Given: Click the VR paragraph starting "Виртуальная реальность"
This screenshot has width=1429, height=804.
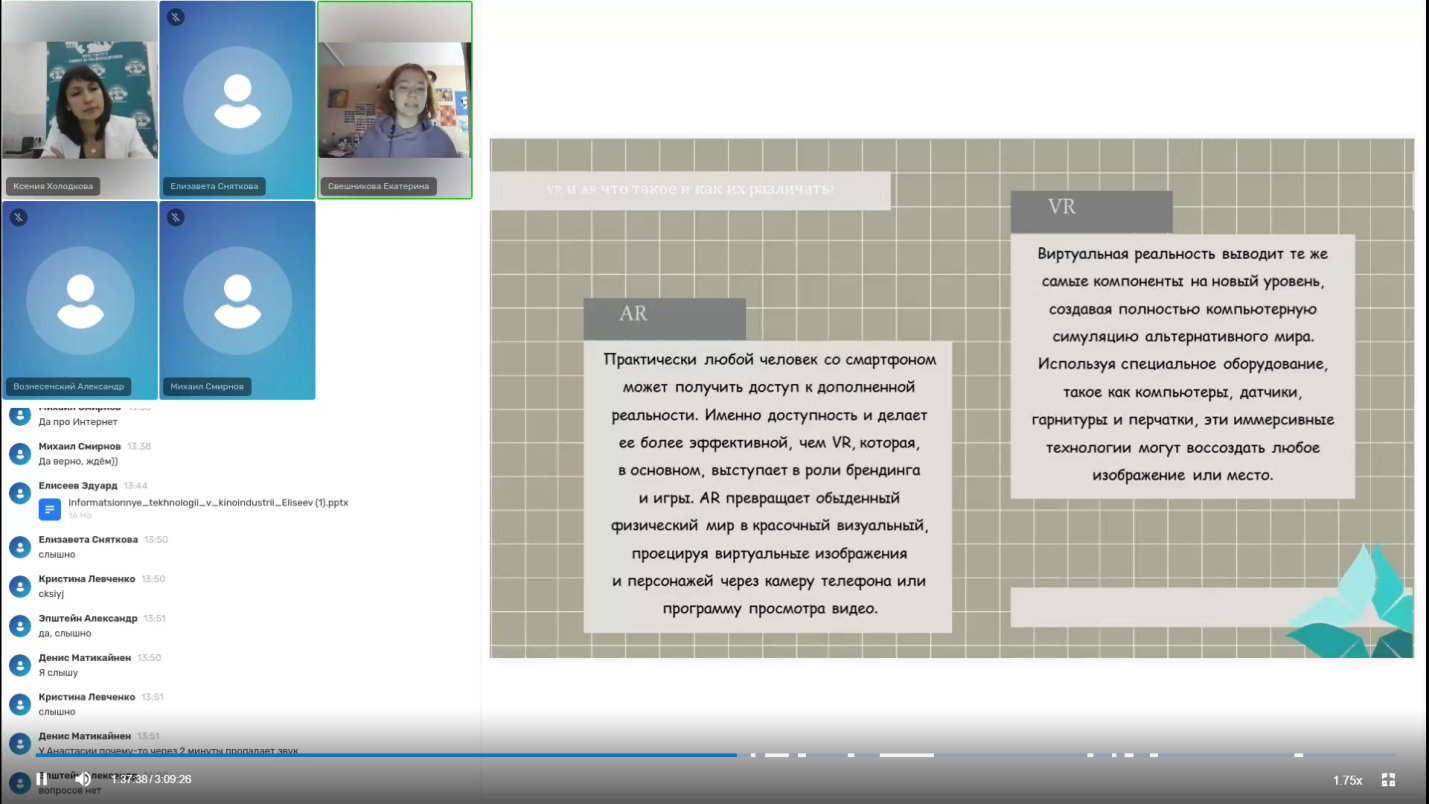Looking at the screenshot, I should point(1183,364).
